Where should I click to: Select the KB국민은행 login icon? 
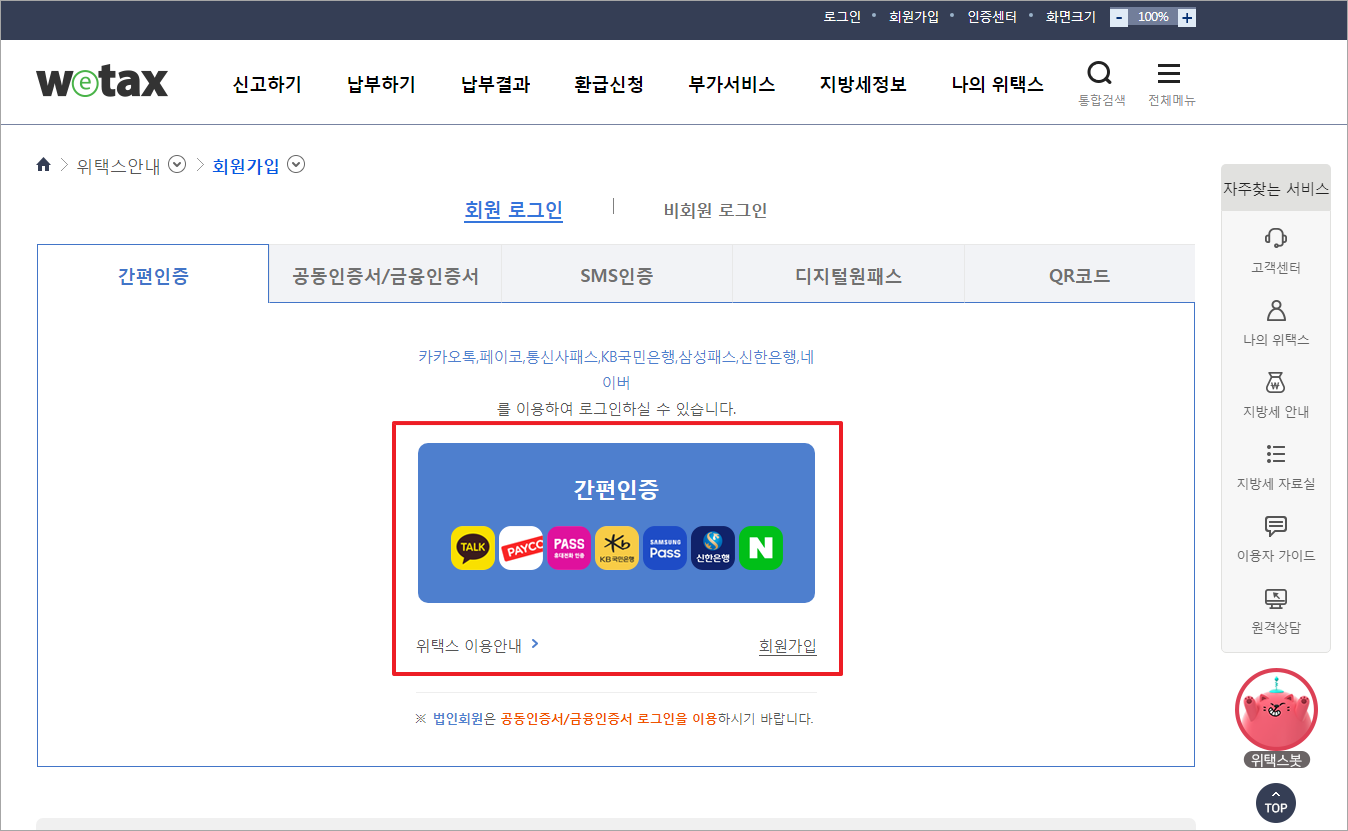[617, 548]
